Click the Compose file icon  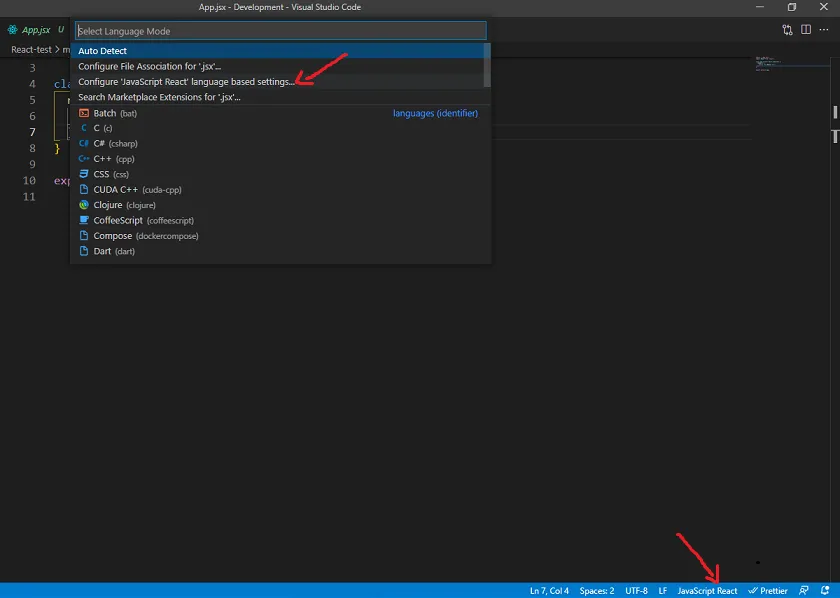pos(84,236)
